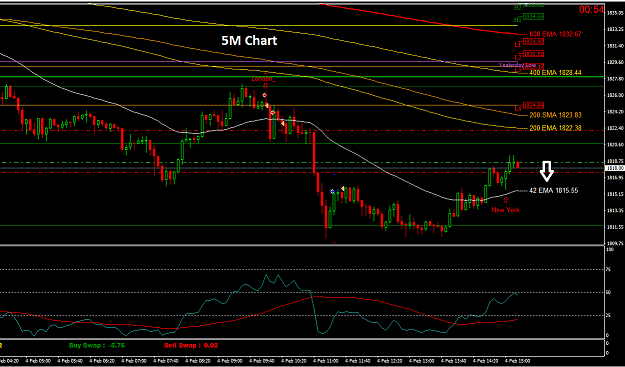Click the red 00:54 candle countdown timer
Viewport: 625px width, 367px height.
tap(592, 10)
